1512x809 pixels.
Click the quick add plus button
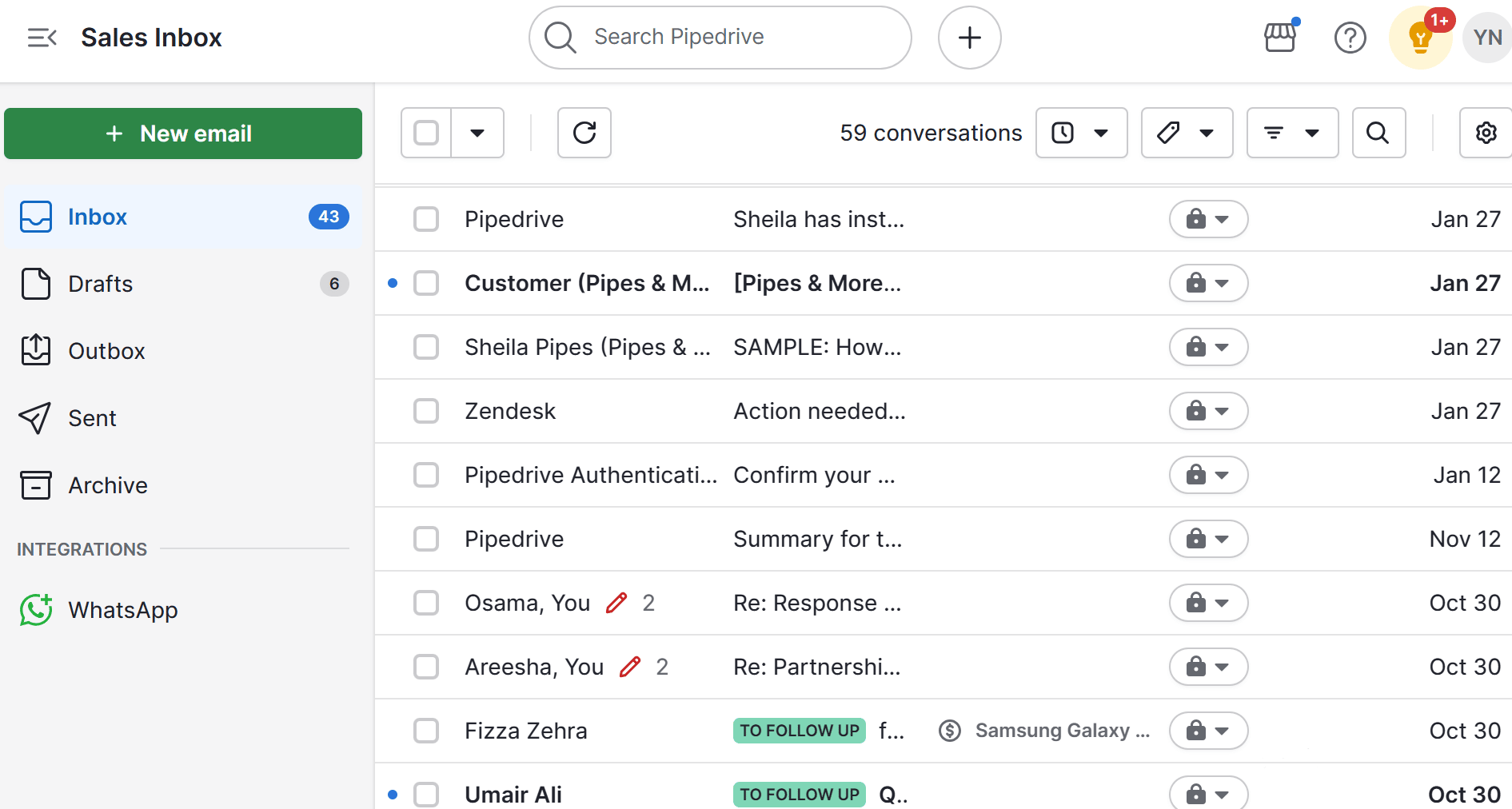970,38
